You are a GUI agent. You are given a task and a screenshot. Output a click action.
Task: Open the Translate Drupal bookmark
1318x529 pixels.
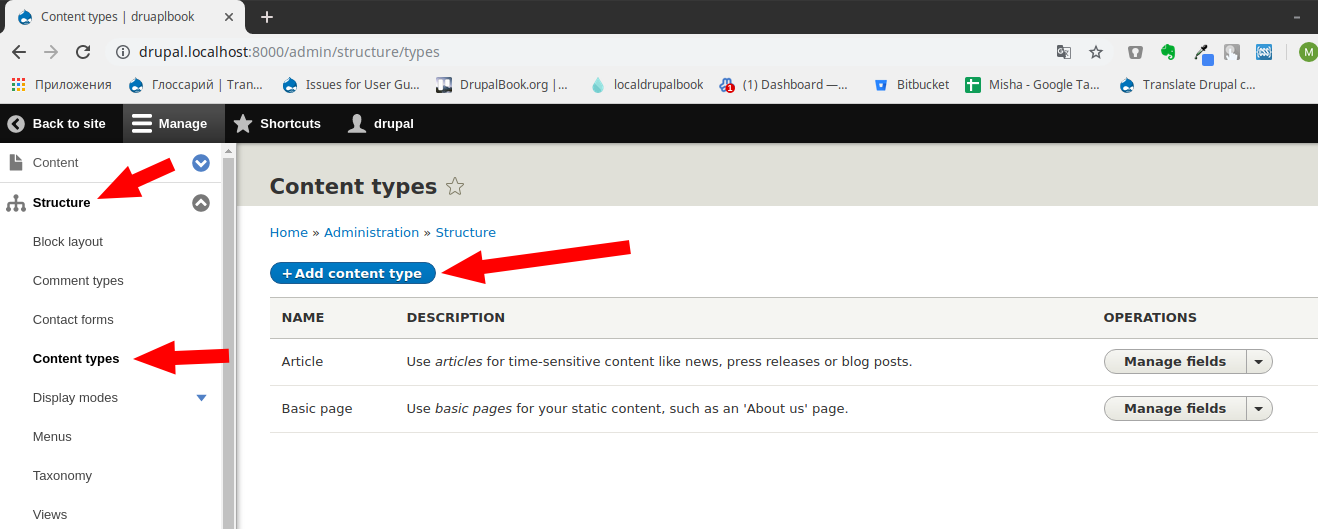[x=1188, y=85]
